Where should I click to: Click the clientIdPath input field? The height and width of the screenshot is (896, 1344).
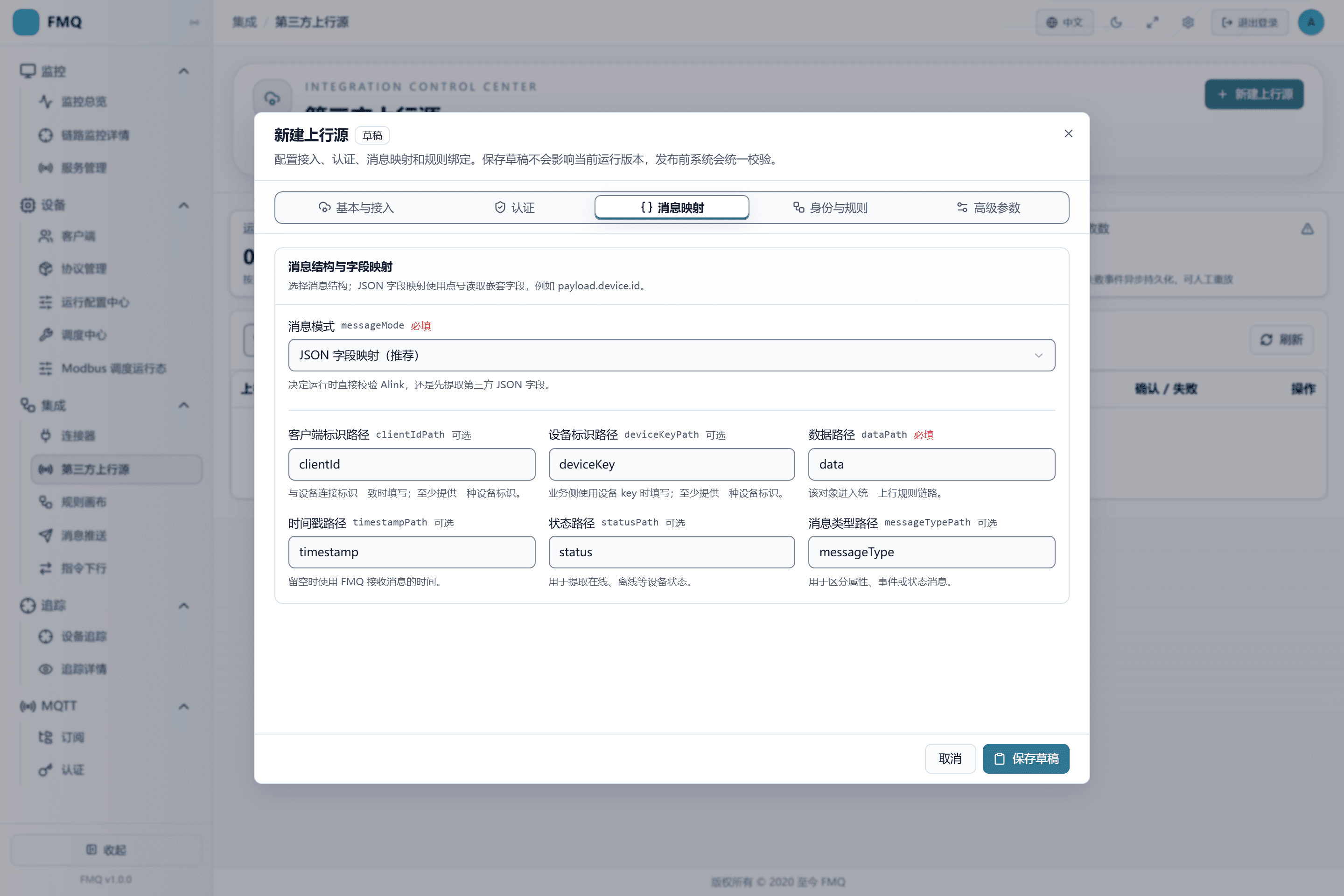(412, 464)
